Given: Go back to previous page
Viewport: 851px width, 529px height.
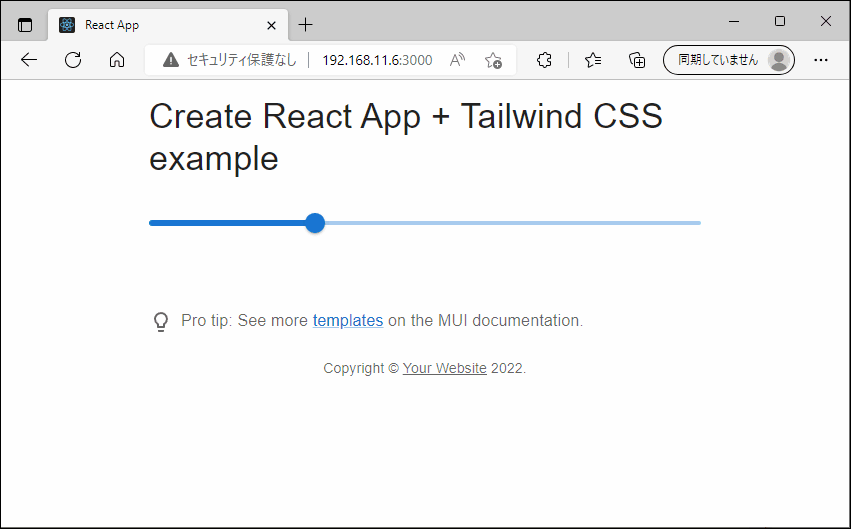Looking at the screenshot, I should (29, 60).
